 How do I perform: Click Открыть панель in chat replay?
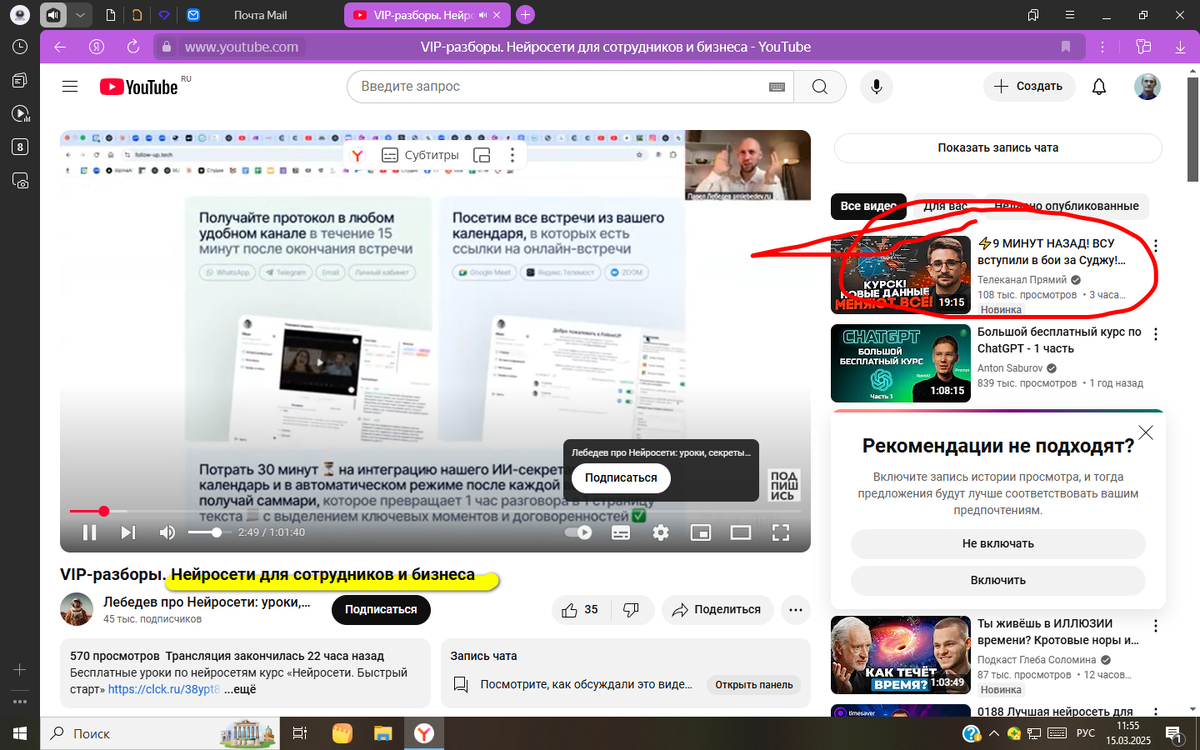point(755,685)
